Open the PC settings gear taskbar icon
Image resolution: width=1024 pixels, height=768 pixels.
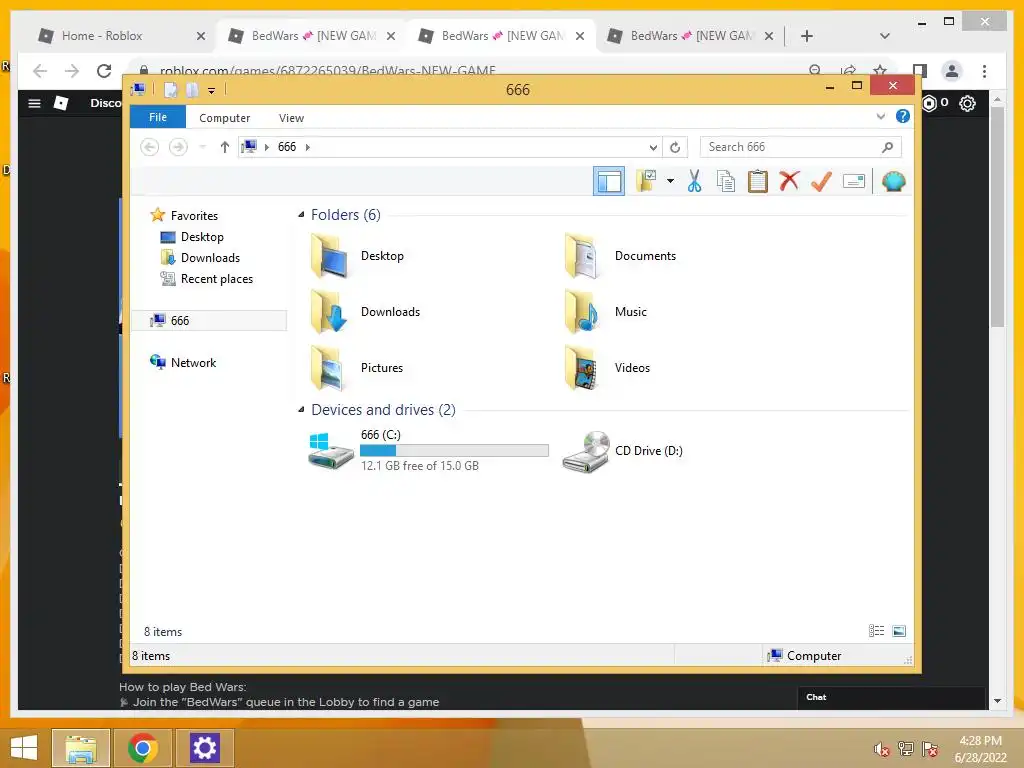tap(204, 748)
